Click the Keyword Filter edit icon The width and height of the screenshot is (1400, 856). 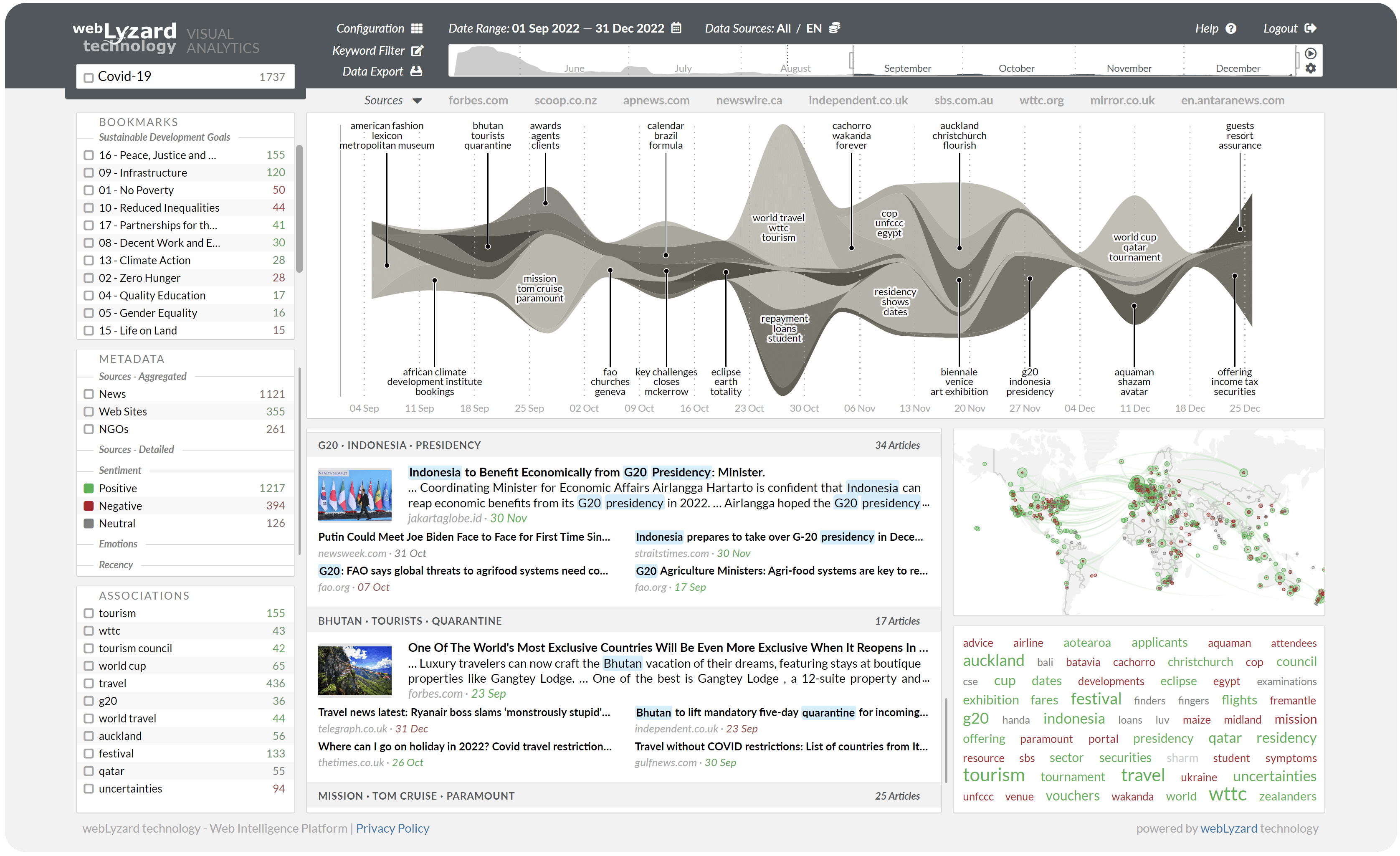417,51
